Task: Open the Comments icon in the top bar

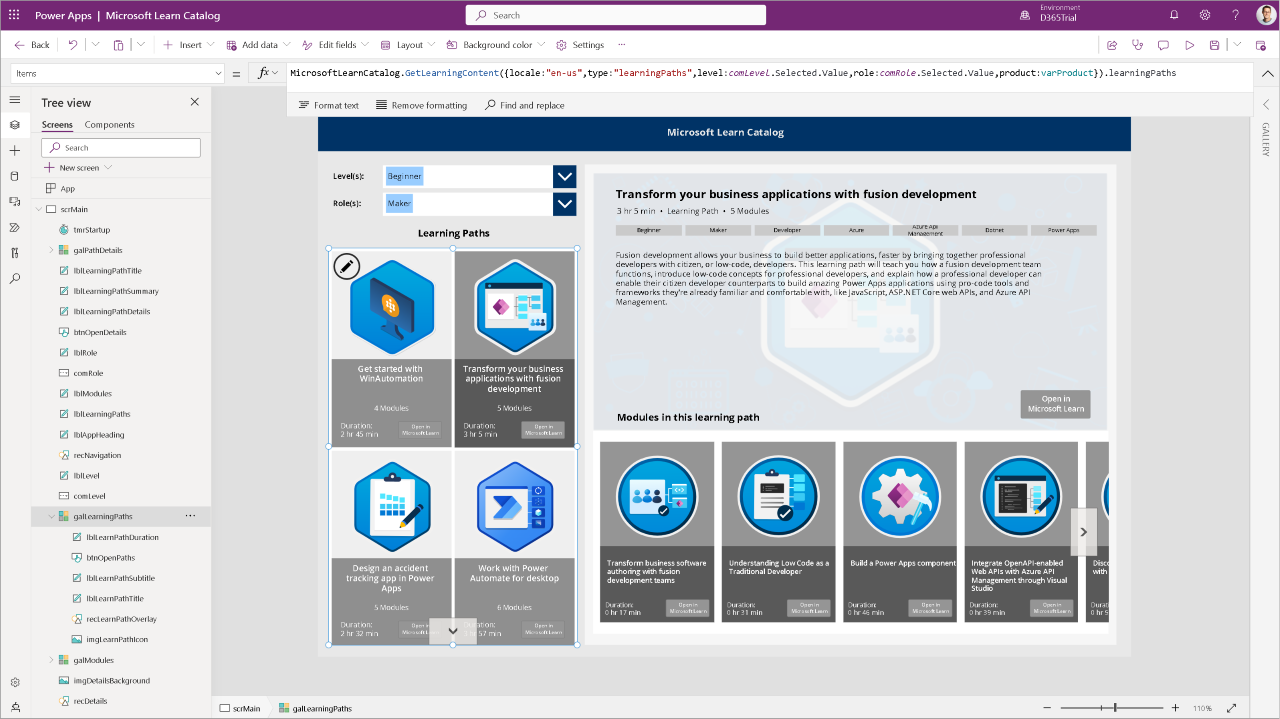Action: [1164, 44]
